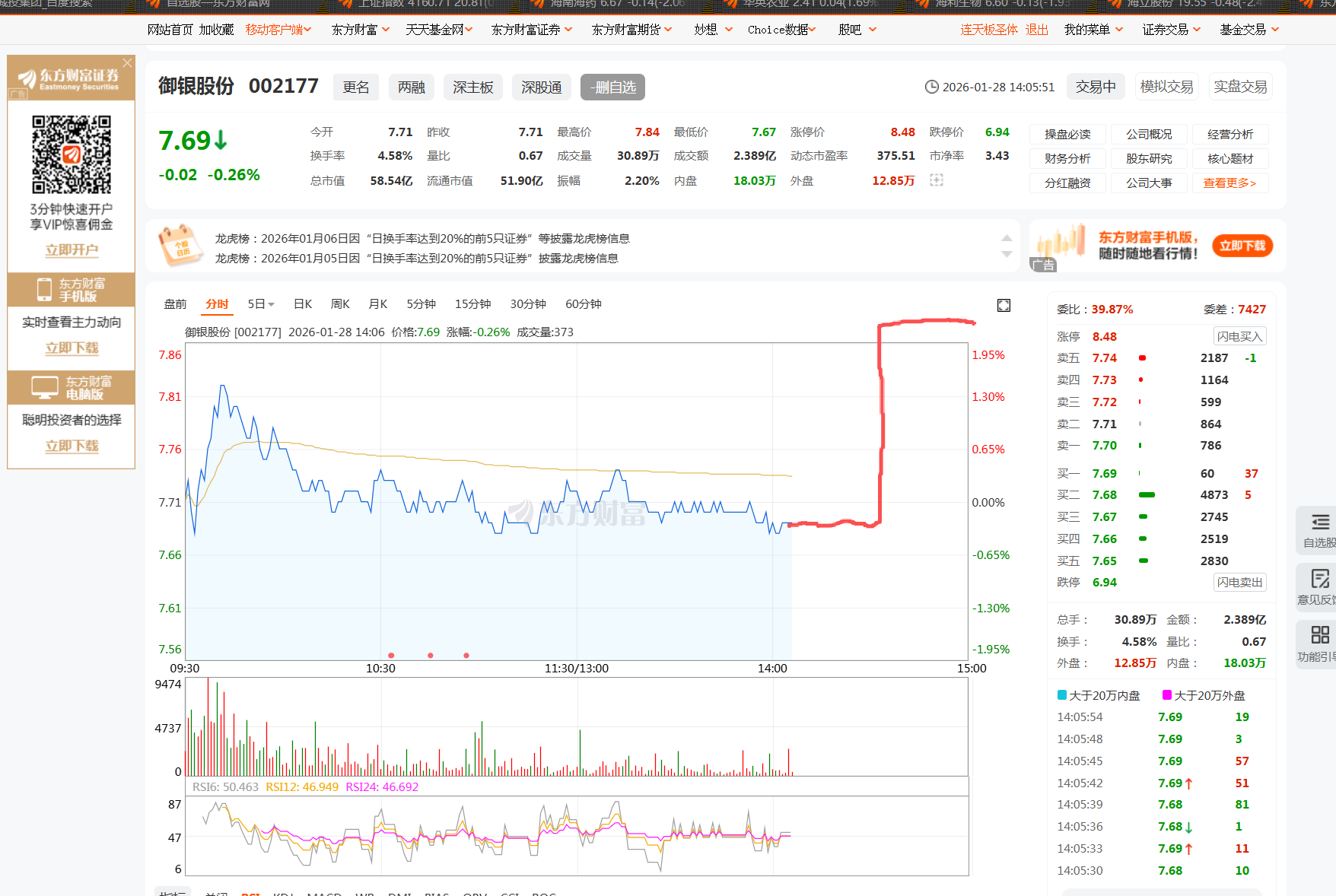Click the 退出 logout link

pyautogui.click(x=1037, y=30)
